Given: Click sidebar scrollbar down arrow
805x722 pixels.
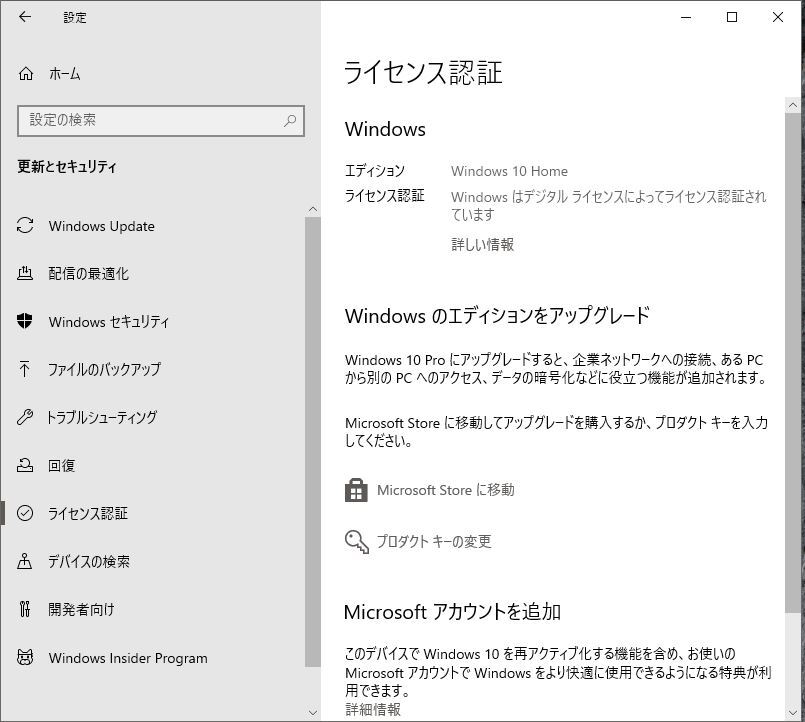Looking at the screenshot, I should point(313,713).
